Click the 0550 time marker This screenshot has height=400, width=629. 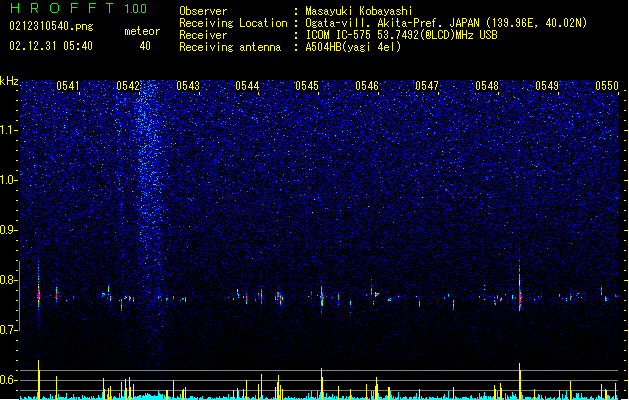point(607,86)
